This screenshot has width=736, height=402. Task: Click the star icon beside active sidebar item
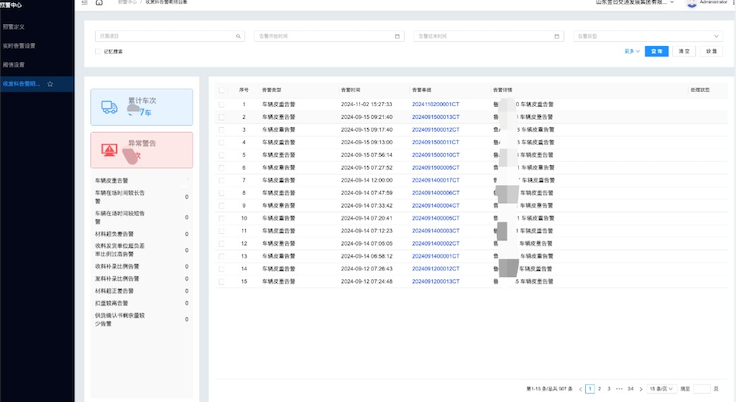[50, 84]
